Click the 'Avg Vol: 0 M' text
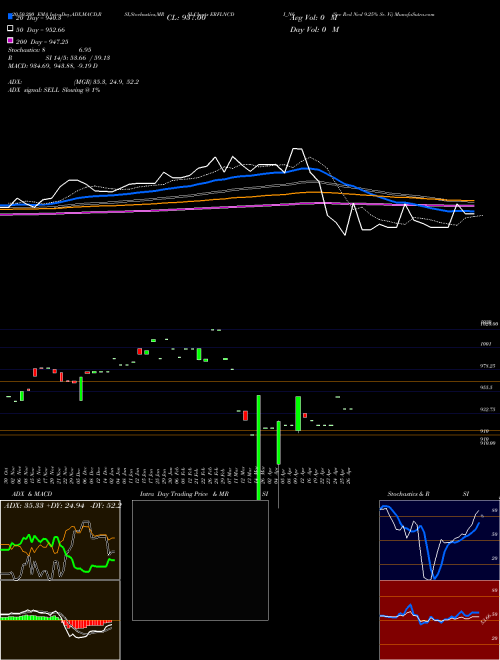This screenshot has height=660, width=500. point(314,18)
